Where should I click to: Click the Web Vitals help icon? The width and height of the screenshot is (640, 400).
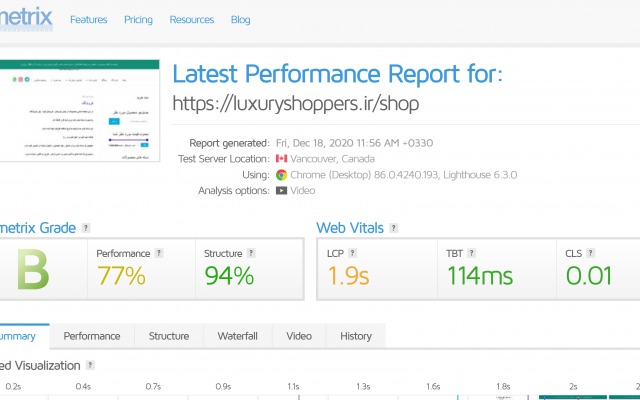click(393, 228)
